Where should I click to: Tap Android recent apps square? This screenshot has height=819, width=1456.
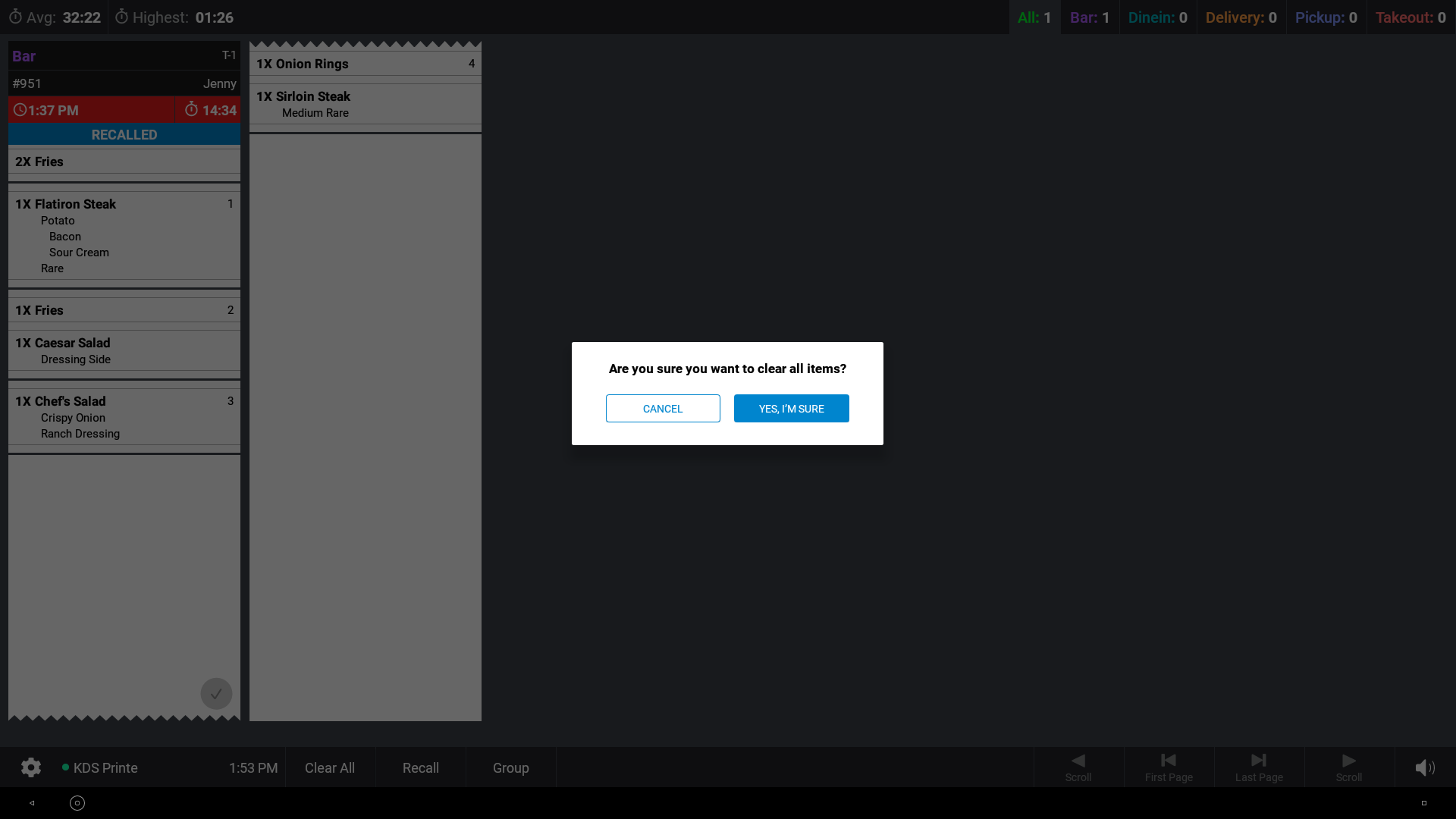tap(1423, 803)
